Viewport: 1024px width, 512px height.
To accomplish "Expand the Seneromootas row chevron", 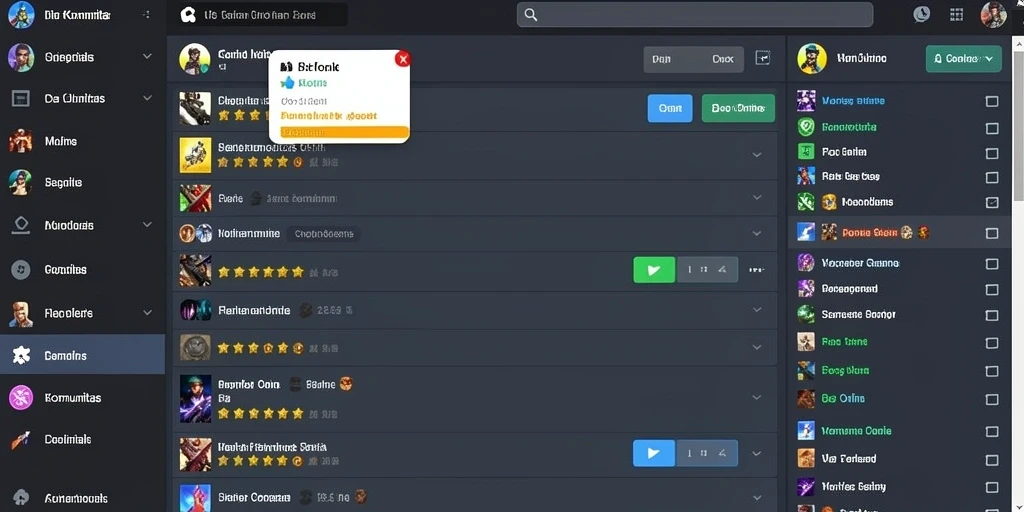I will (757, 155).
